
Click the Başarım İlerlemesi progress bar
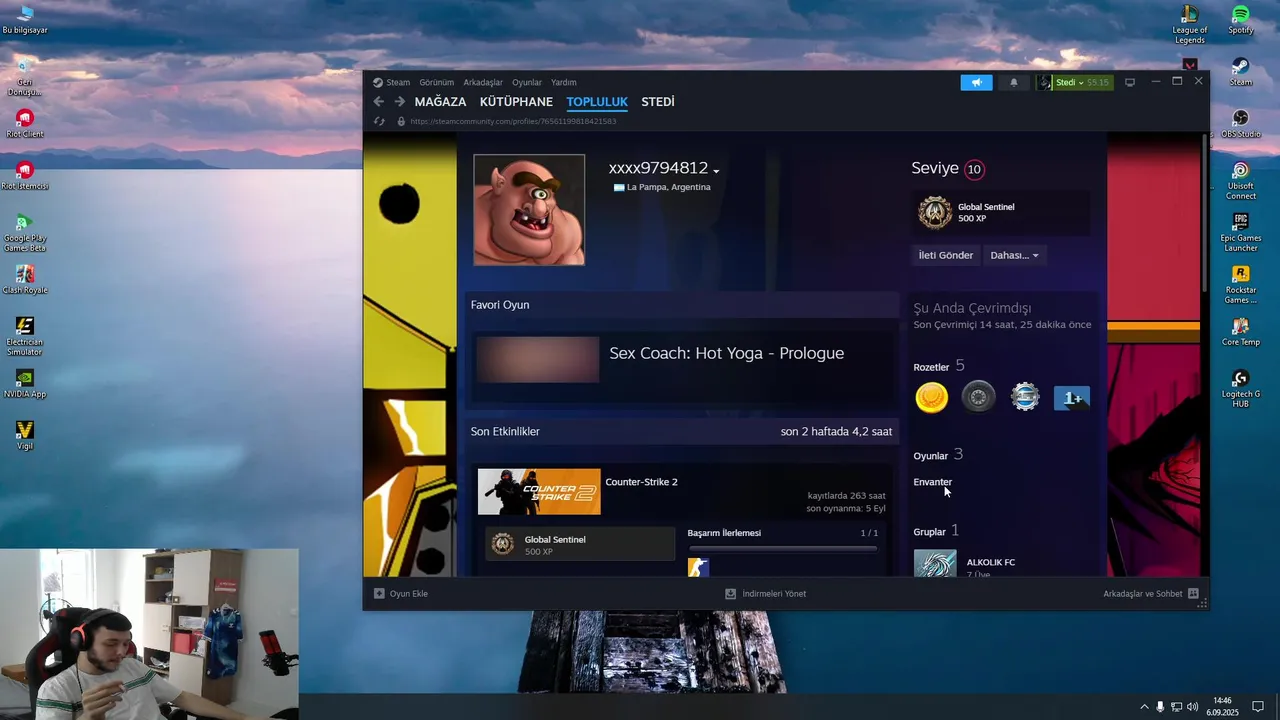pyautogui.click(x=782, y=548)
